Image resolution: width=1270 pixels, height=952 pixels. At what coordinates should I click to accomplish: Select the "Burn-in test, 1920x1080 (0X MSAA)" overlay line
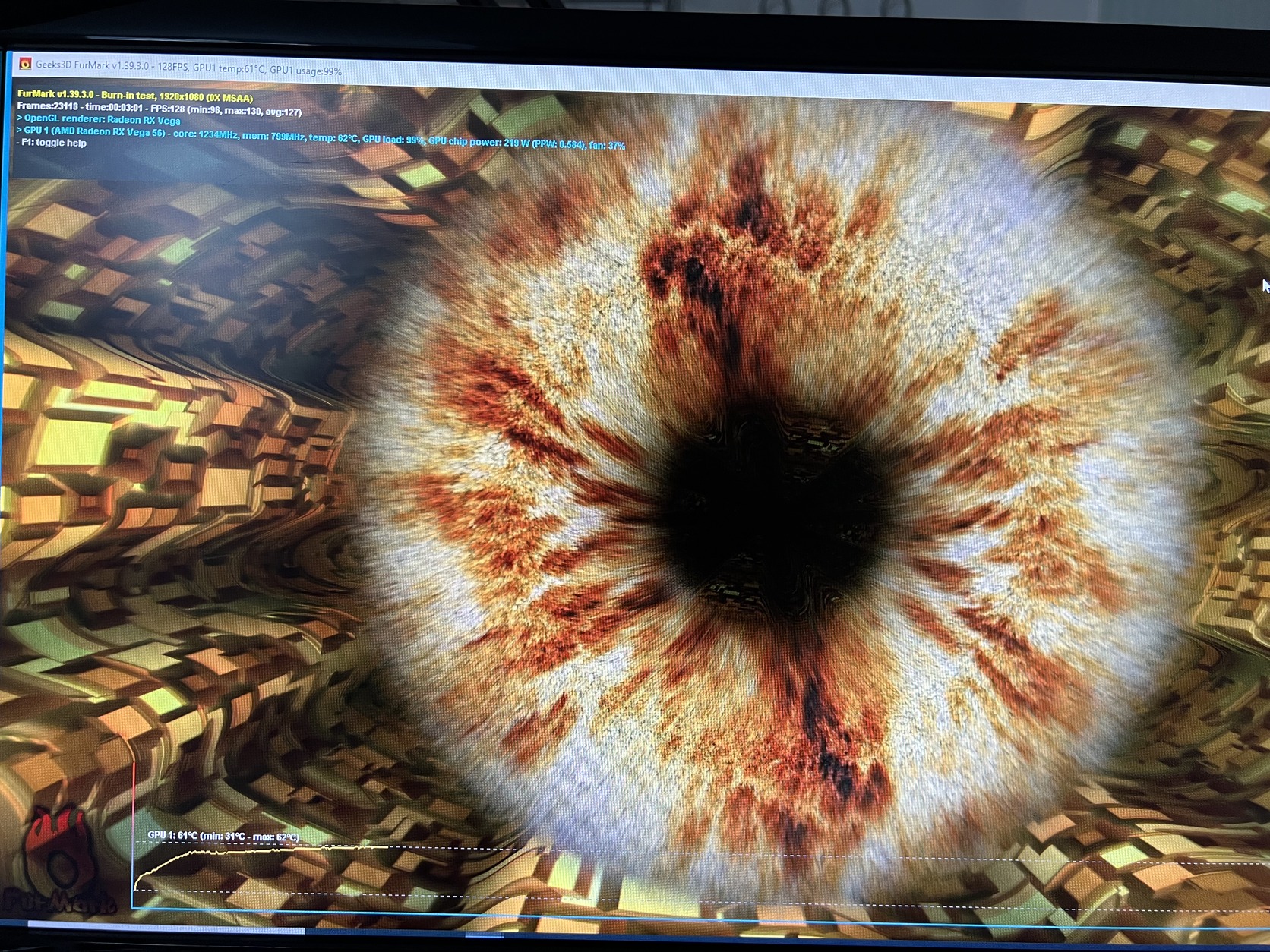pos(135,97)
